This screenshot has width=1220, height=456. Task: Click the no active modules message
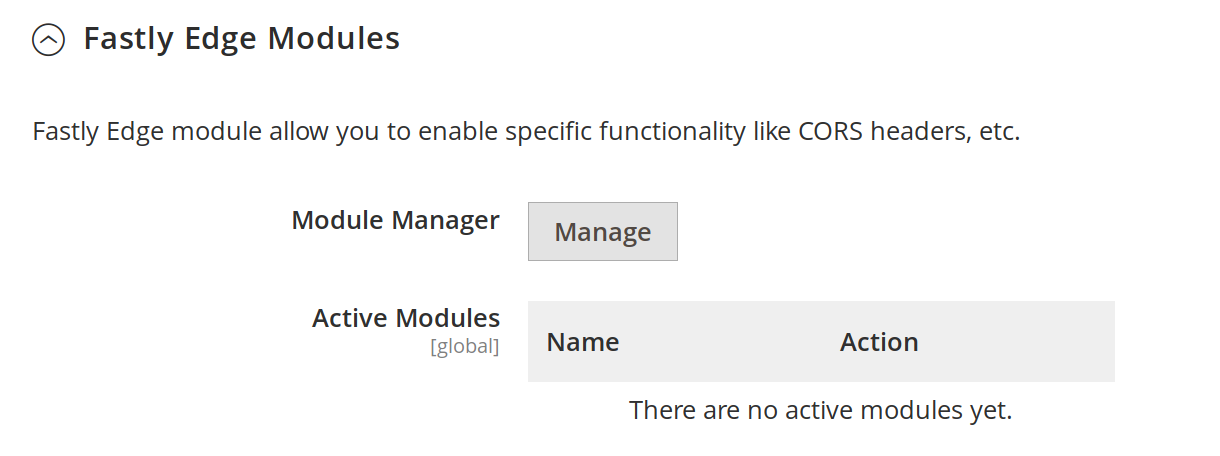(820, 410)
